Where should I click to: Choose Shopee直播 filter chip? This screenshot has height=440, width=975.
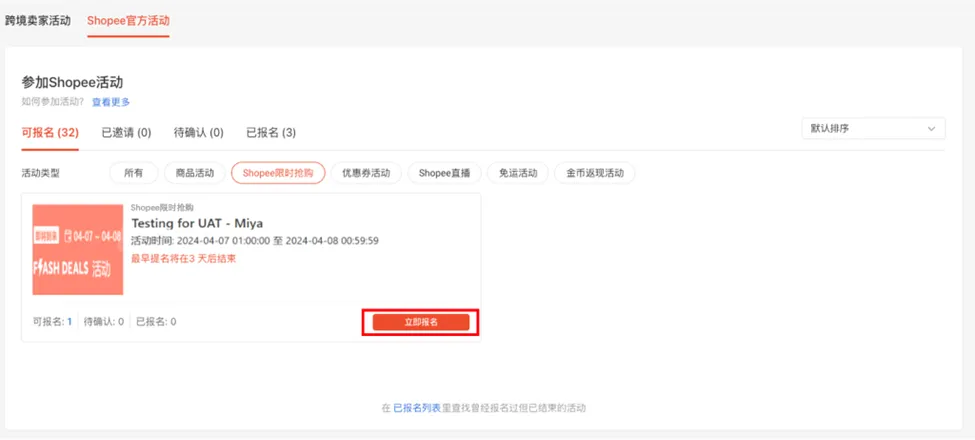pyautogui.click(x=445, y=173)
